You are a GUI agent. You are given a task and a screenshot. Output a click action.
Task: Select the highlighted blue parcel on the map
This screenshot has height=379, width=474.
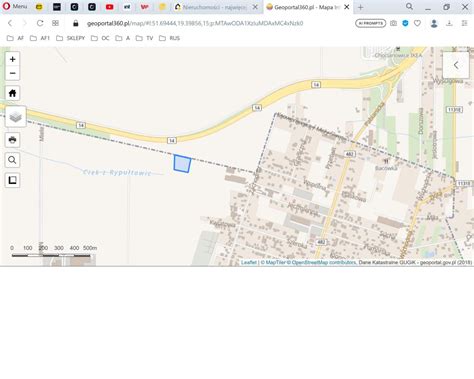tap(182, 164)
